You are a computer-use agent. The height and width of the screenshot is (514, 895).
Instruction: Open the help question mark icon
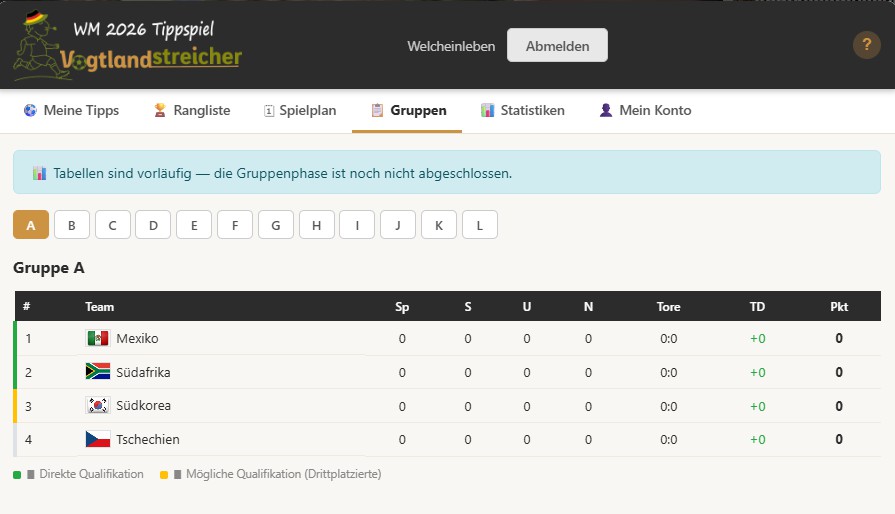[x=866, y=44]
